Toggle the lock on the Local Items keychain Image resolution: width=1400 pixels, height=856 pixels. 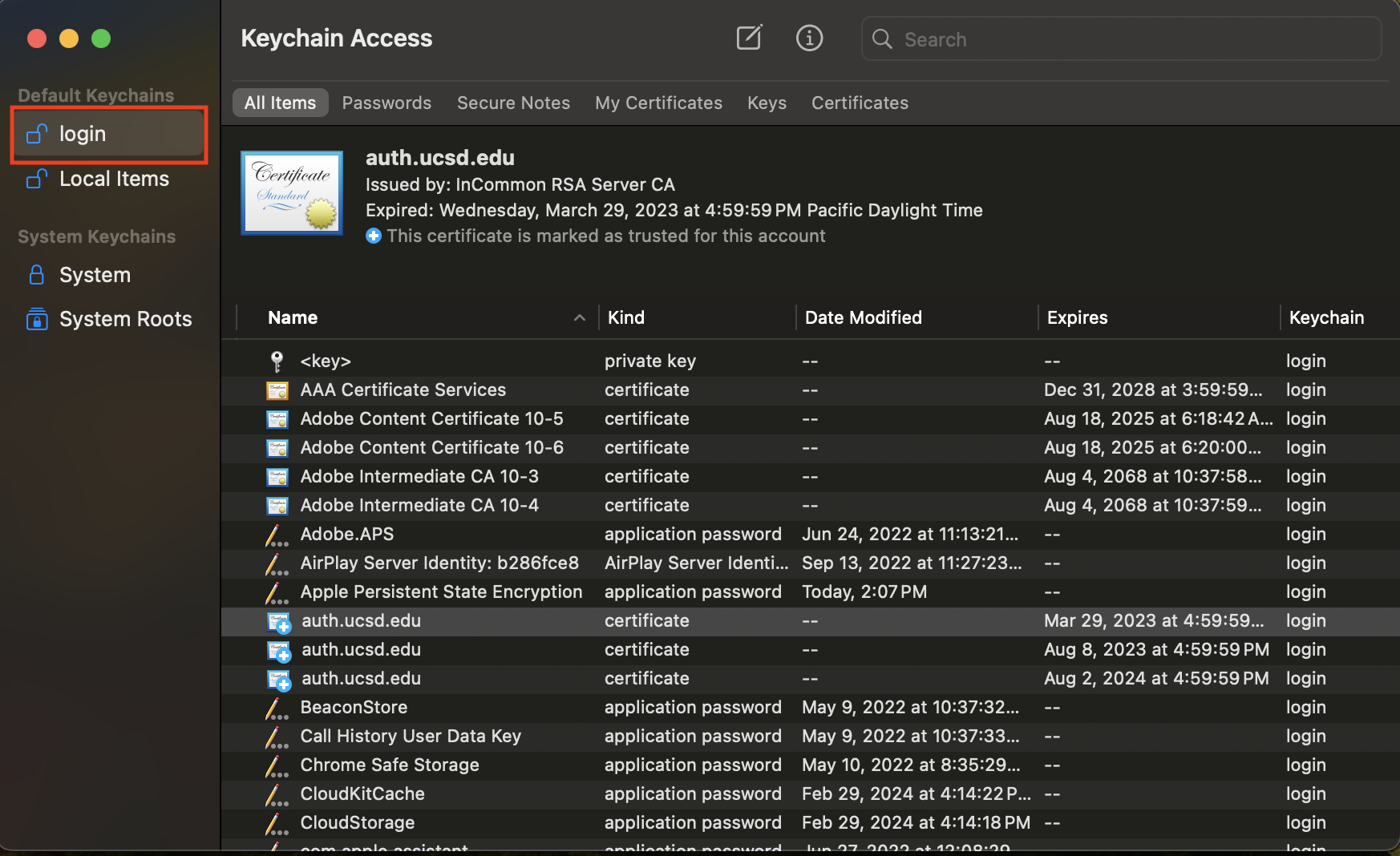(36, 179)
